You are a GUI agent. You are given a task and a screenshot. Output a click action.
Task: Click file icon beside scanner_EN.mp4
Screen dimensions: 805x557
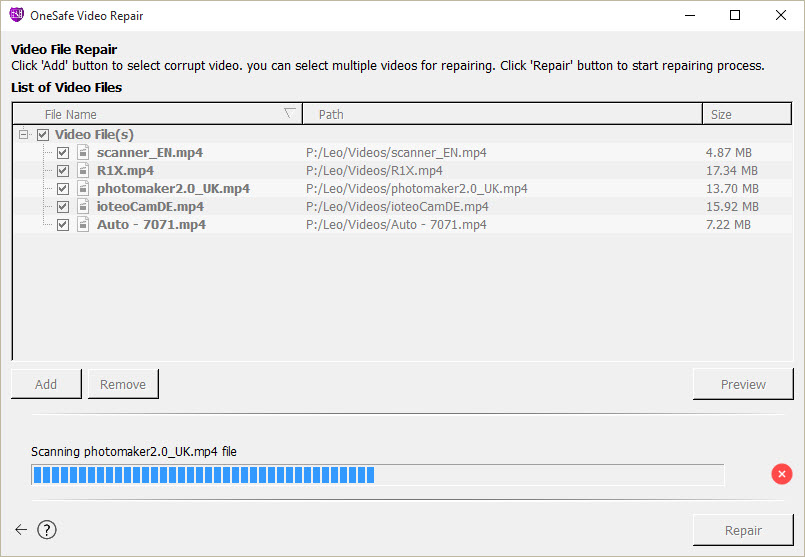click(83, 152)
